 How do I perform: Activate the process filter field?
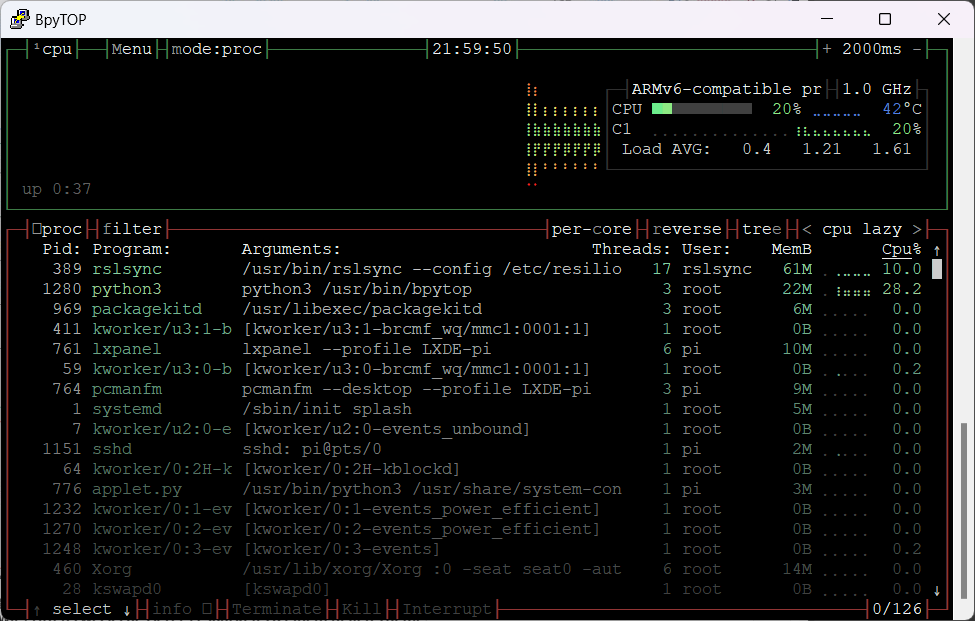[x=132, y=229]
